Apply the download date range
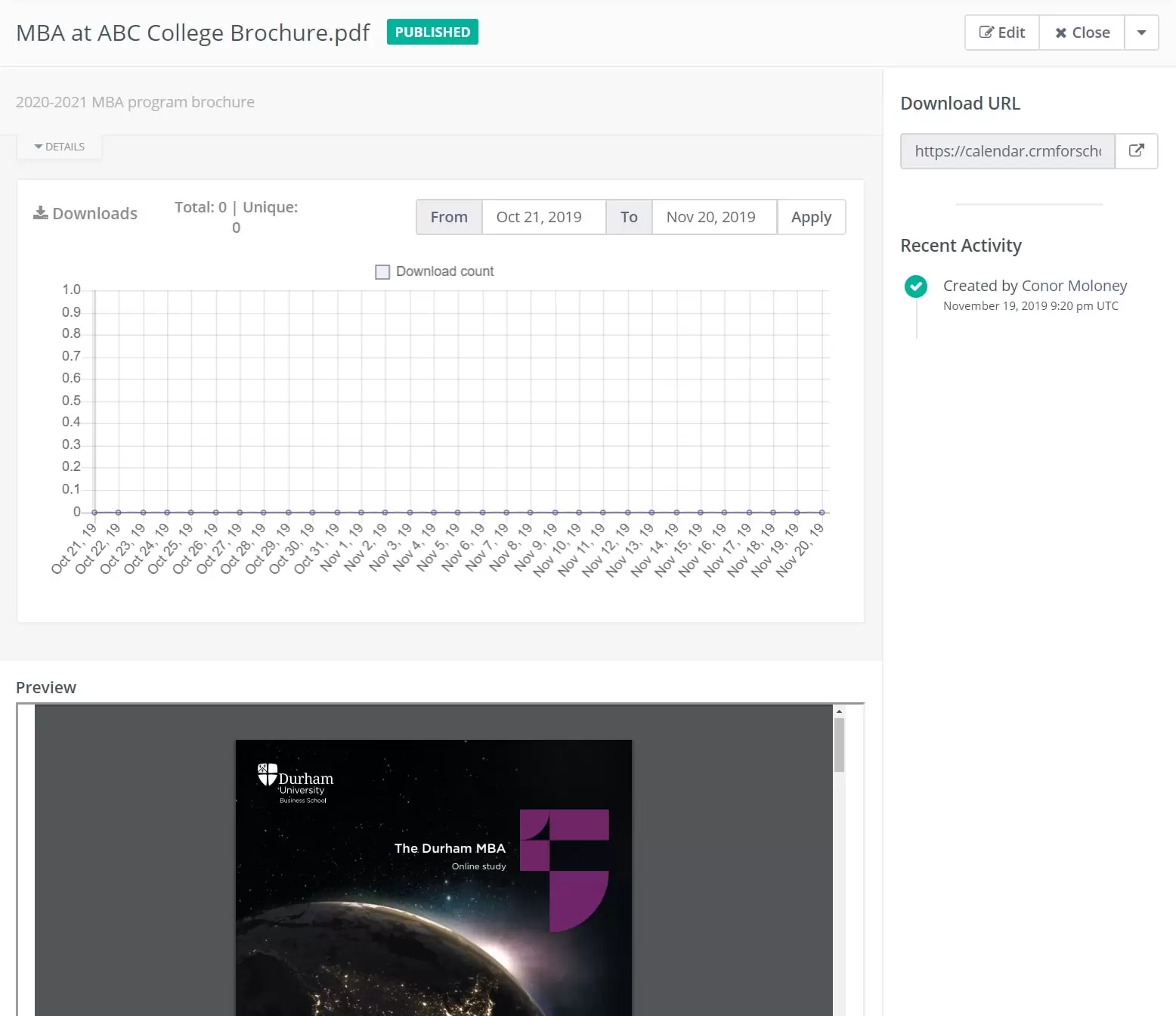Screen dimensions: 1176x1016 tap(811, 217)
